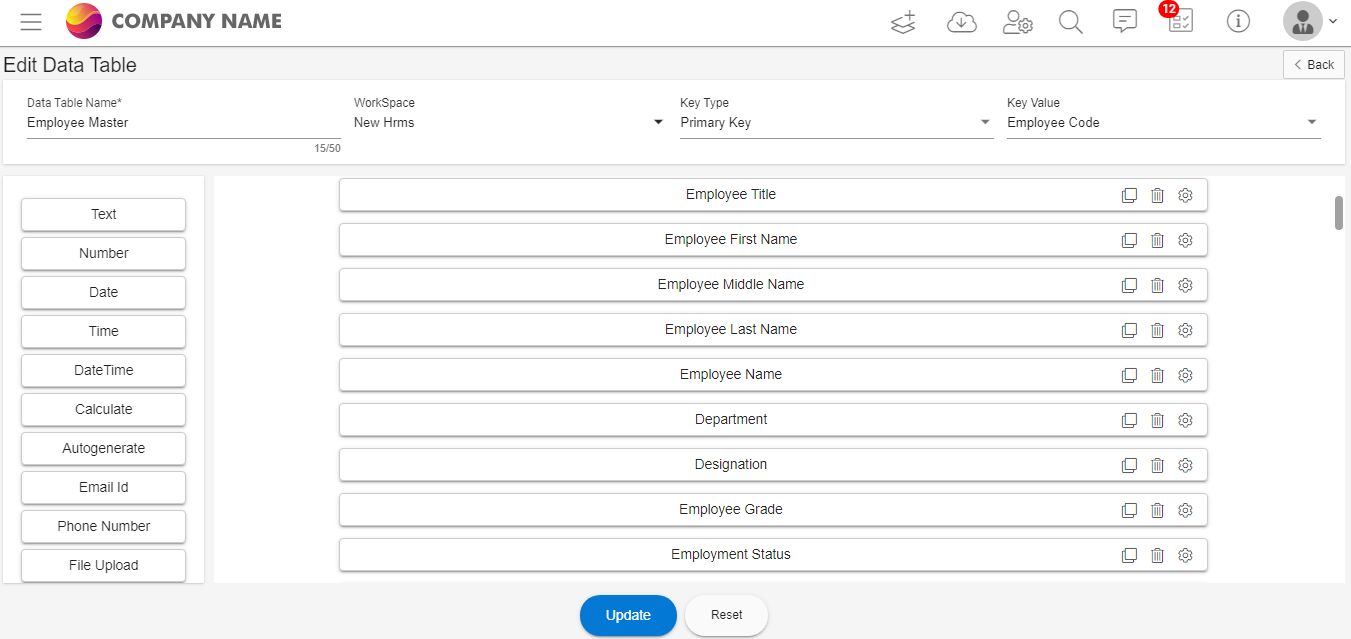Click the Back button
Image resolution: width=1351 pixels, height=639 pixels.
coord(1313,64)
